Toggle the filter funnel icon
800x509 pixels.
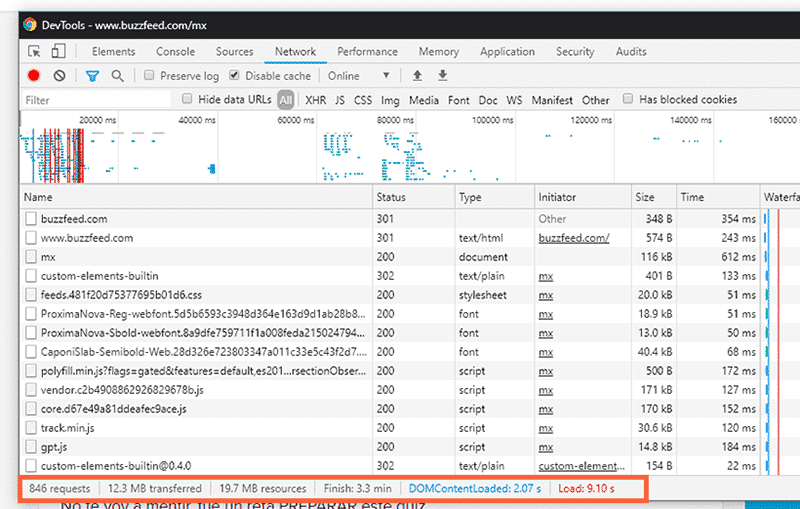pos(92,76)
